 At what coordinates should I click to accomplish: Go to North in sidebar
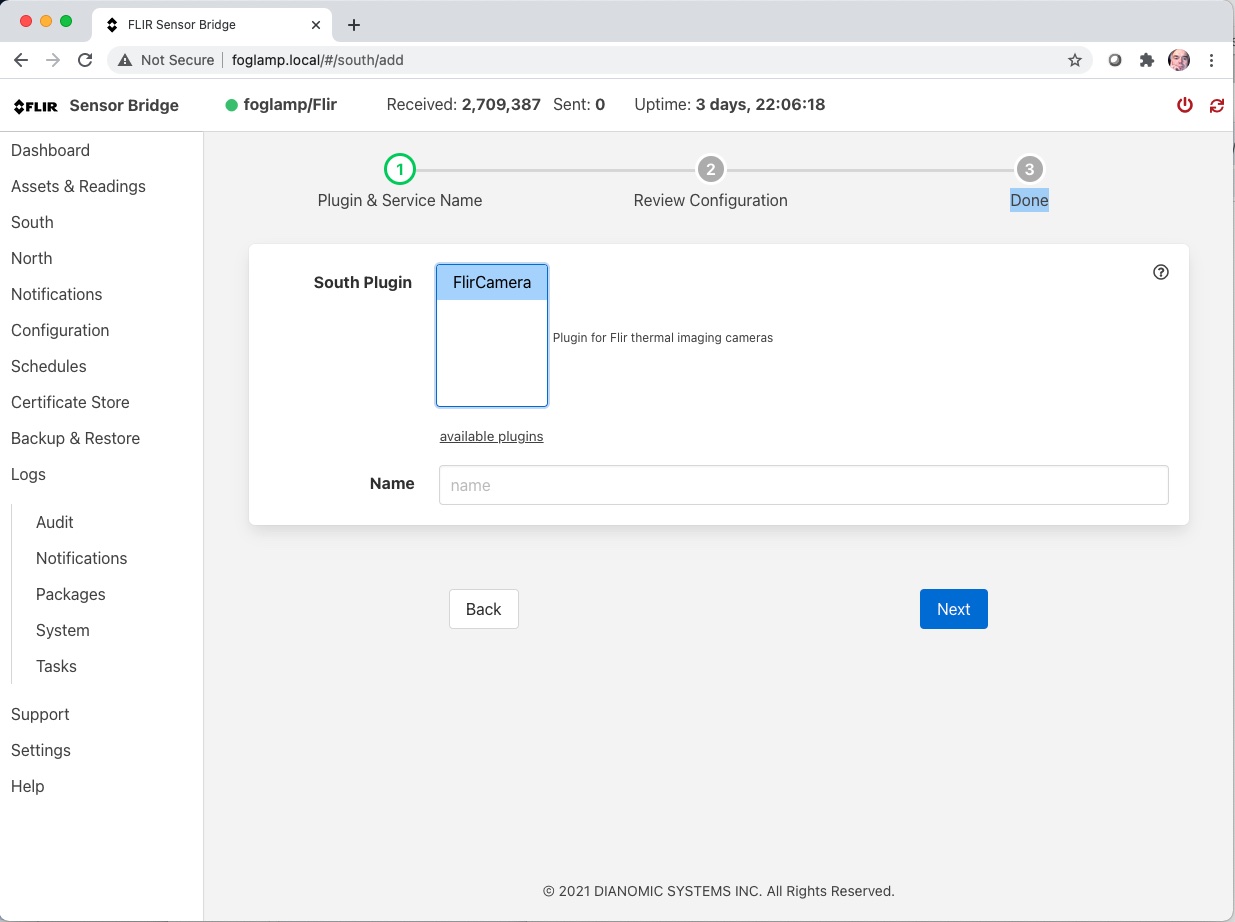tap(31, 258)
